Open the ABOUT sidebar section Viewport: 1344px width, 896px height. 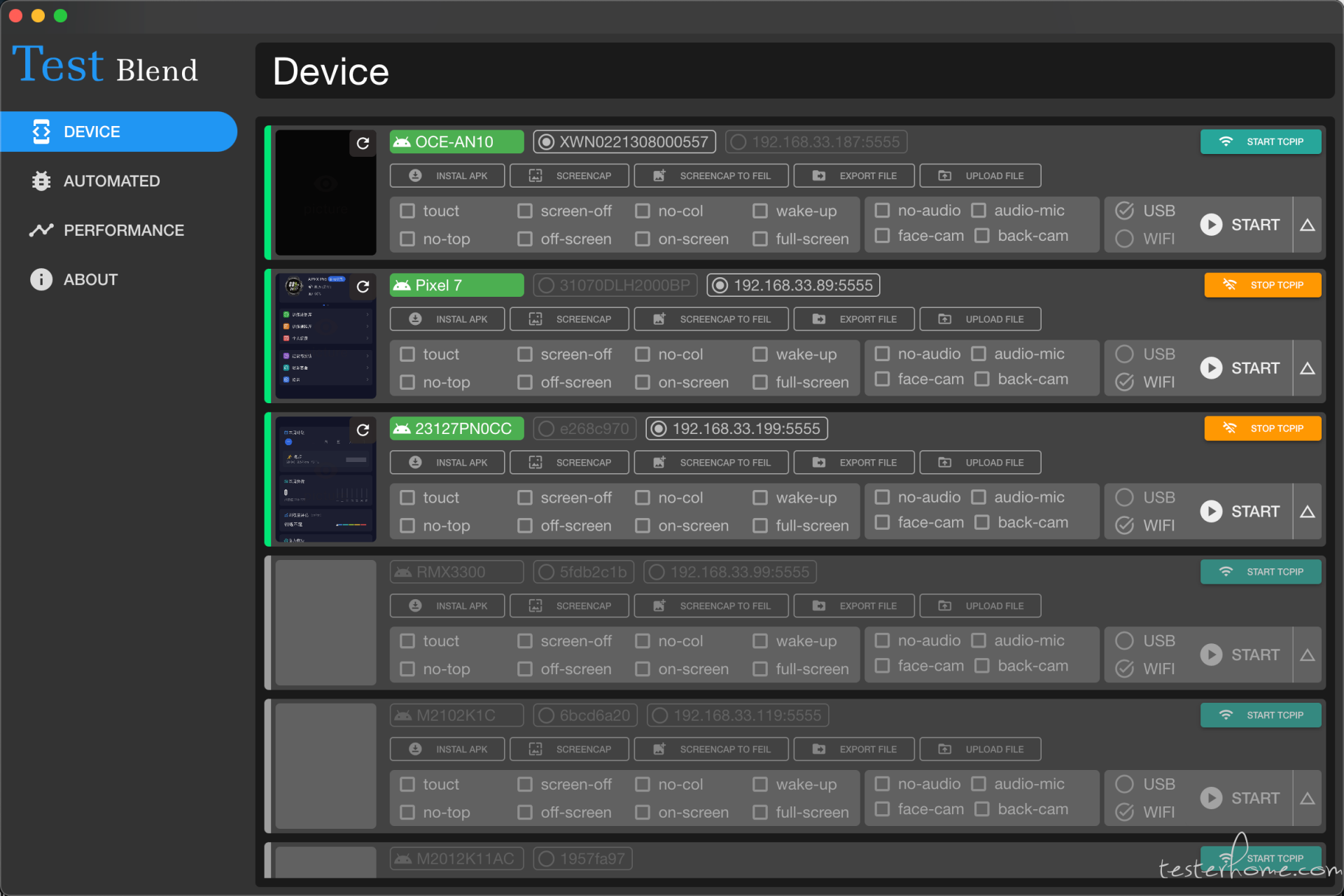pyautogui.click(x=74, y=279)
